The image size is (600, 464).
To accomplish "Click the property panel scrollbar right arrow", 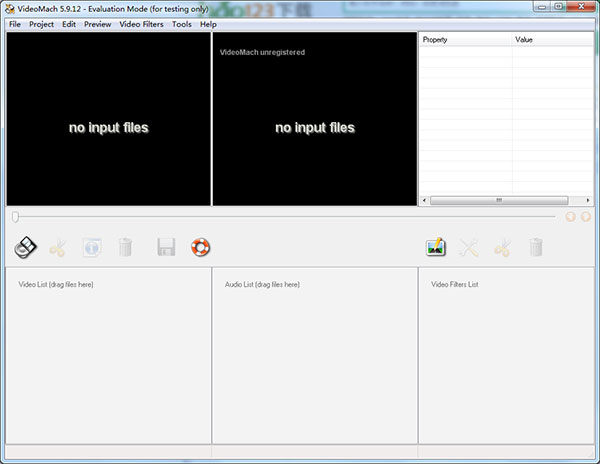I will pyautogui.click(x=588, y=200).
